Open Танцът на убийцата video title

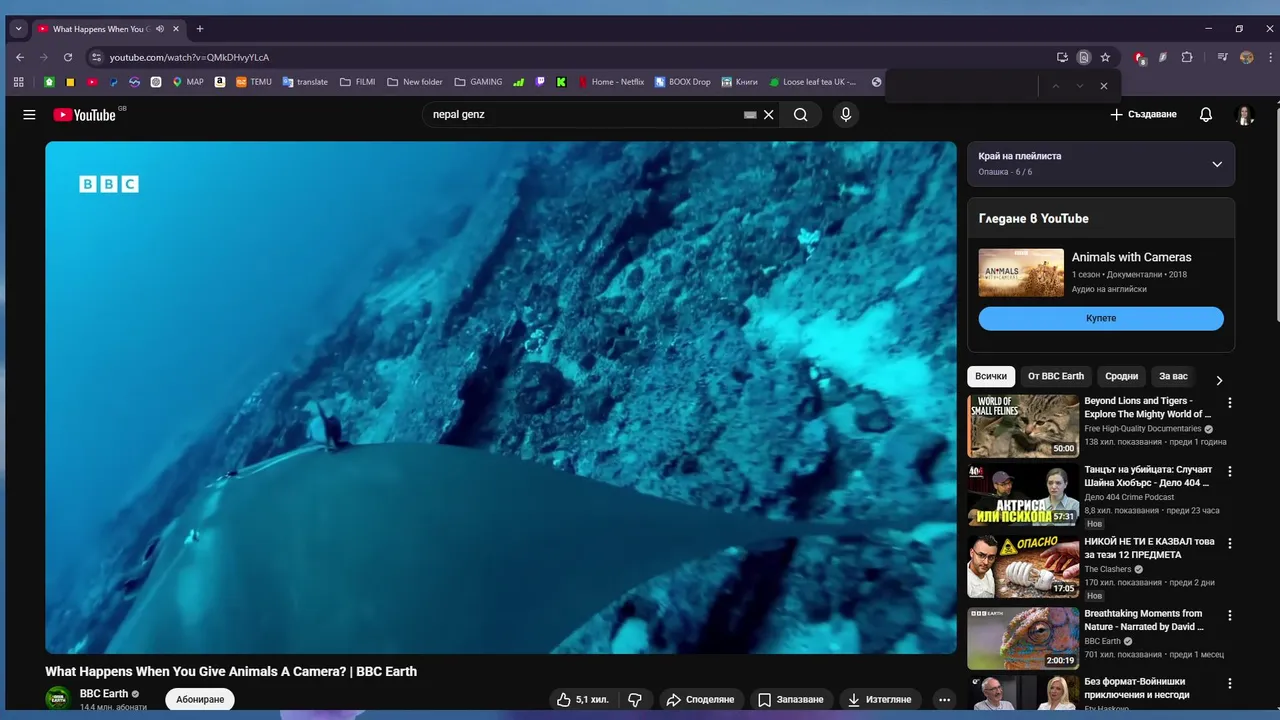pos(1148,476)
